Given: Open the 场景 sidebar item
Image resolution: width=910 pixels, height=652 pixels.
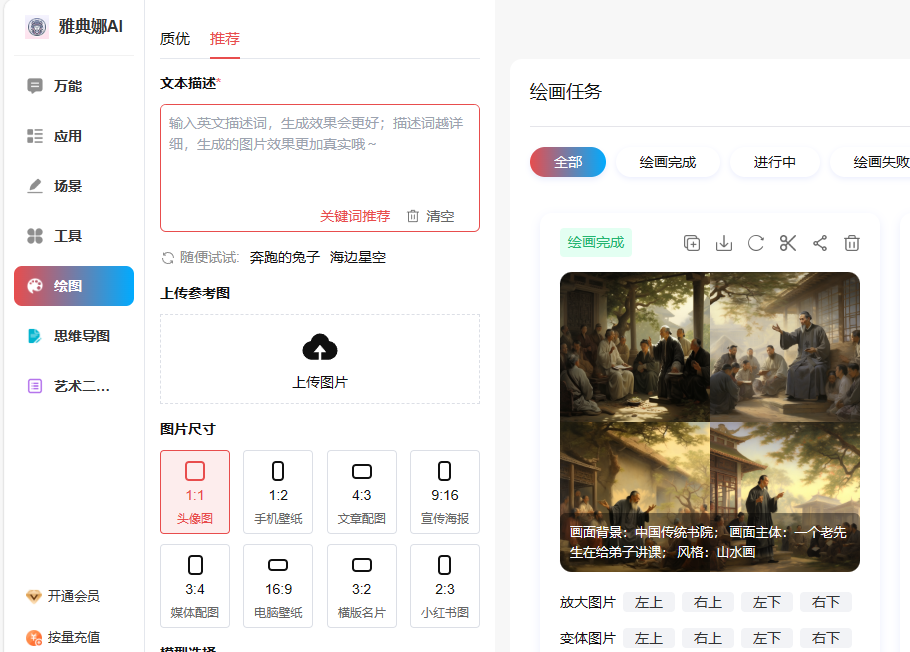Looking at the screenshot, I should click(74, 186).
